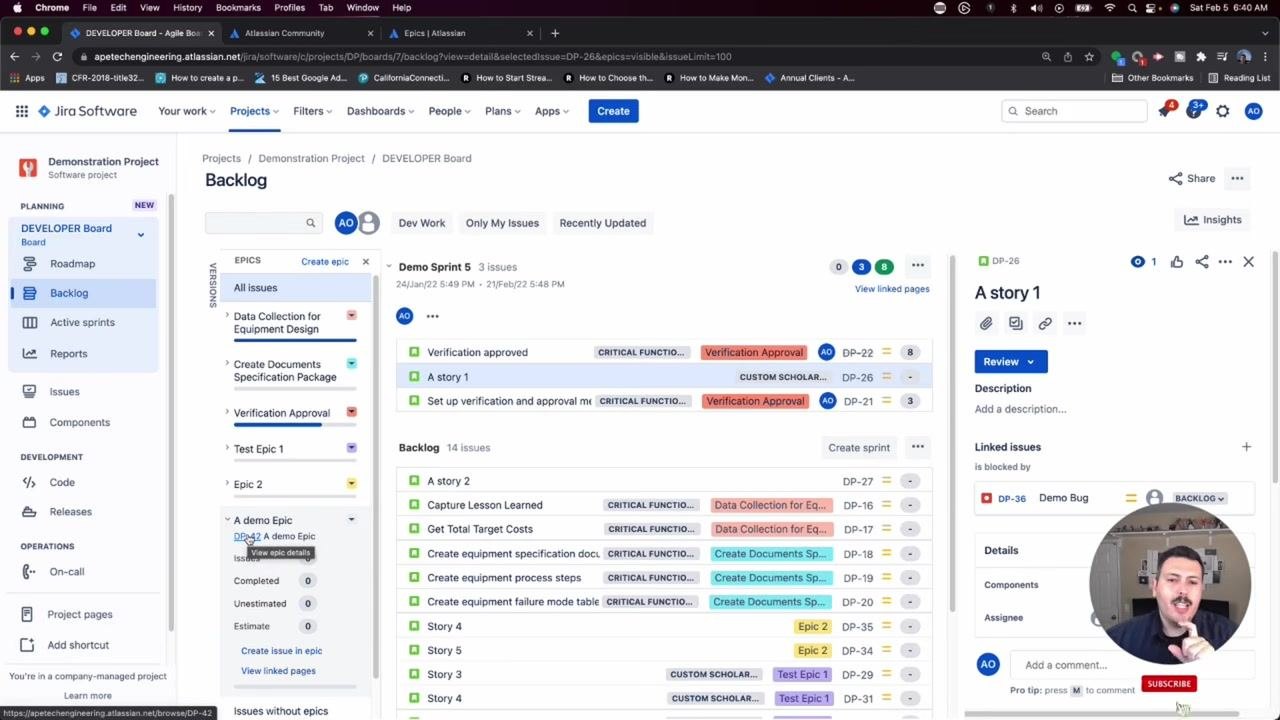Open the Jira app switcher grid icon
The width and height of the screenshot is (1280, 720).
(x=21, y=111)
